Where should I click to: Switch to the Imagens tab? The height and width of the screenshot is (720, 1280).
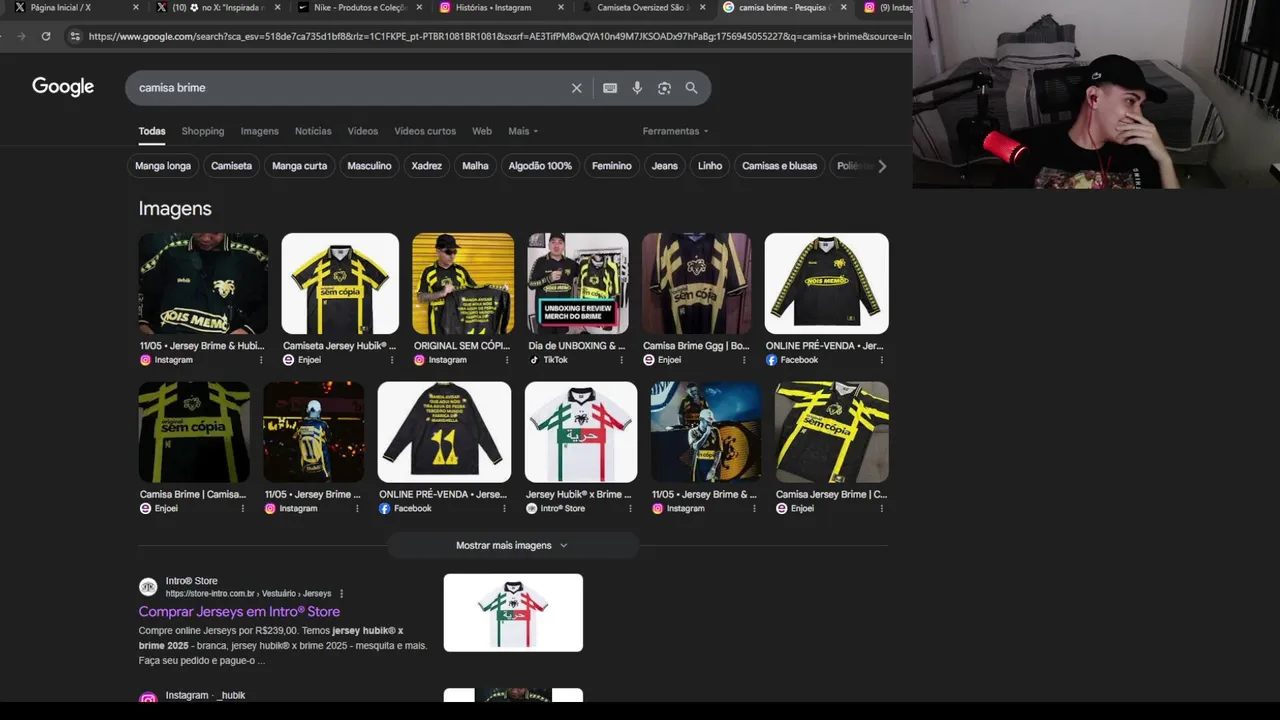click(259, 131)
